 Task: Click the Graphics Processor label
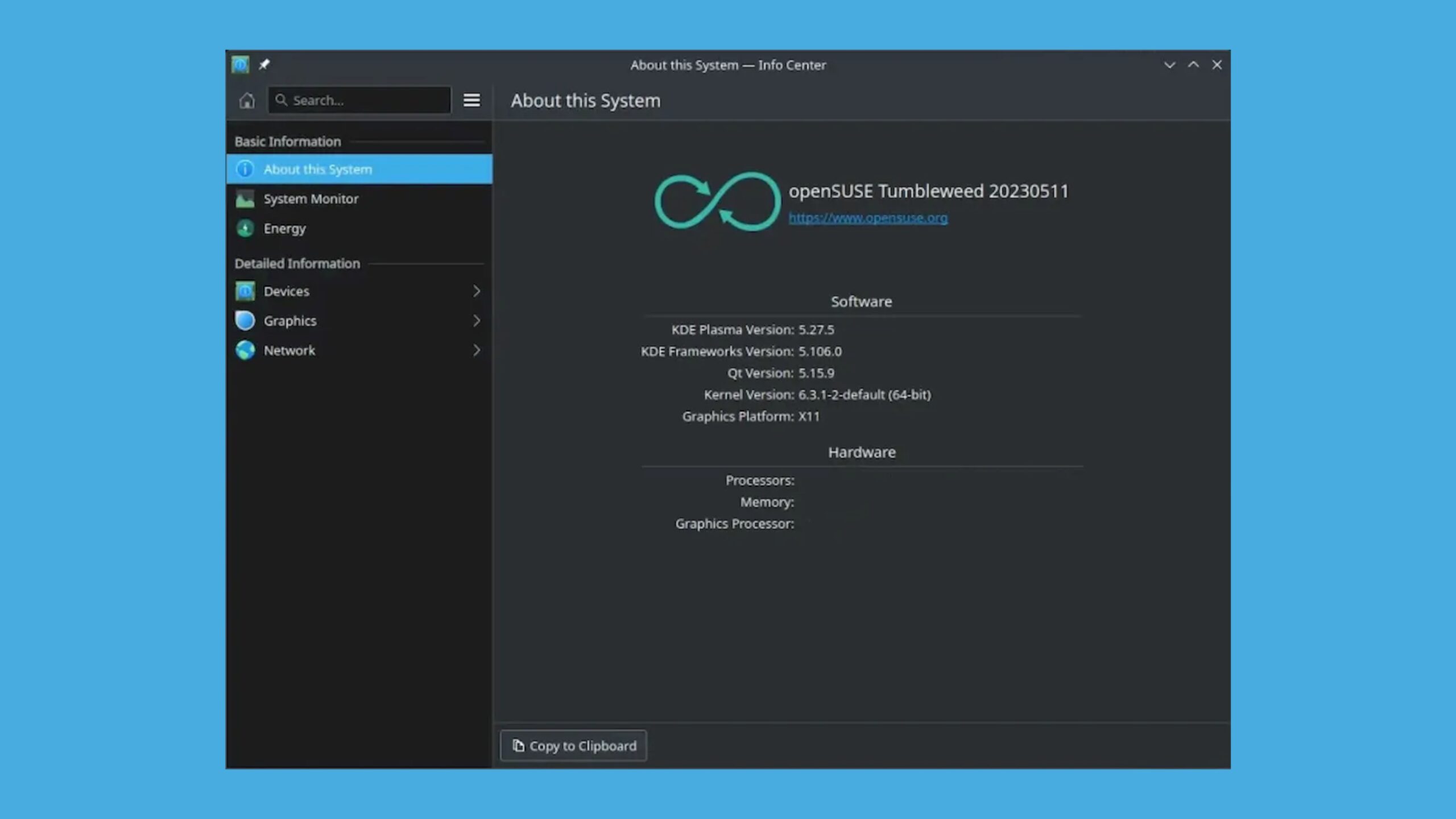(x=735, y=524)
